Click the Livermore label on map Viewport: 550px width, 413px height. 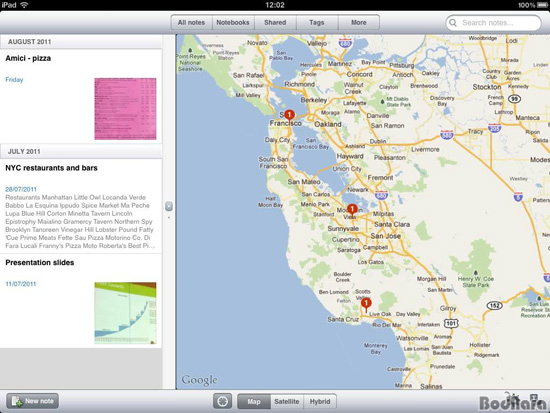point(425,149)
